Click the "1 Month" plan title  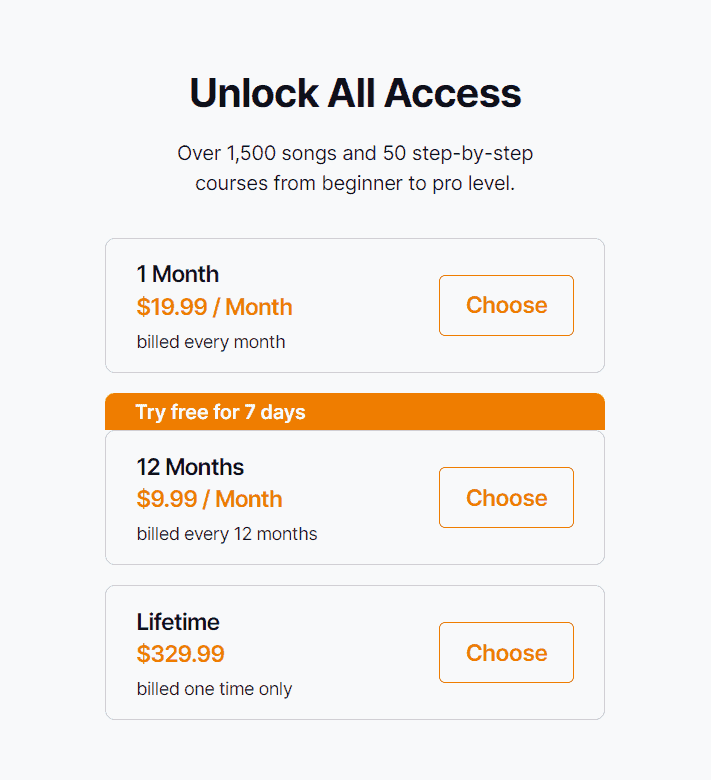pos(178,274)
